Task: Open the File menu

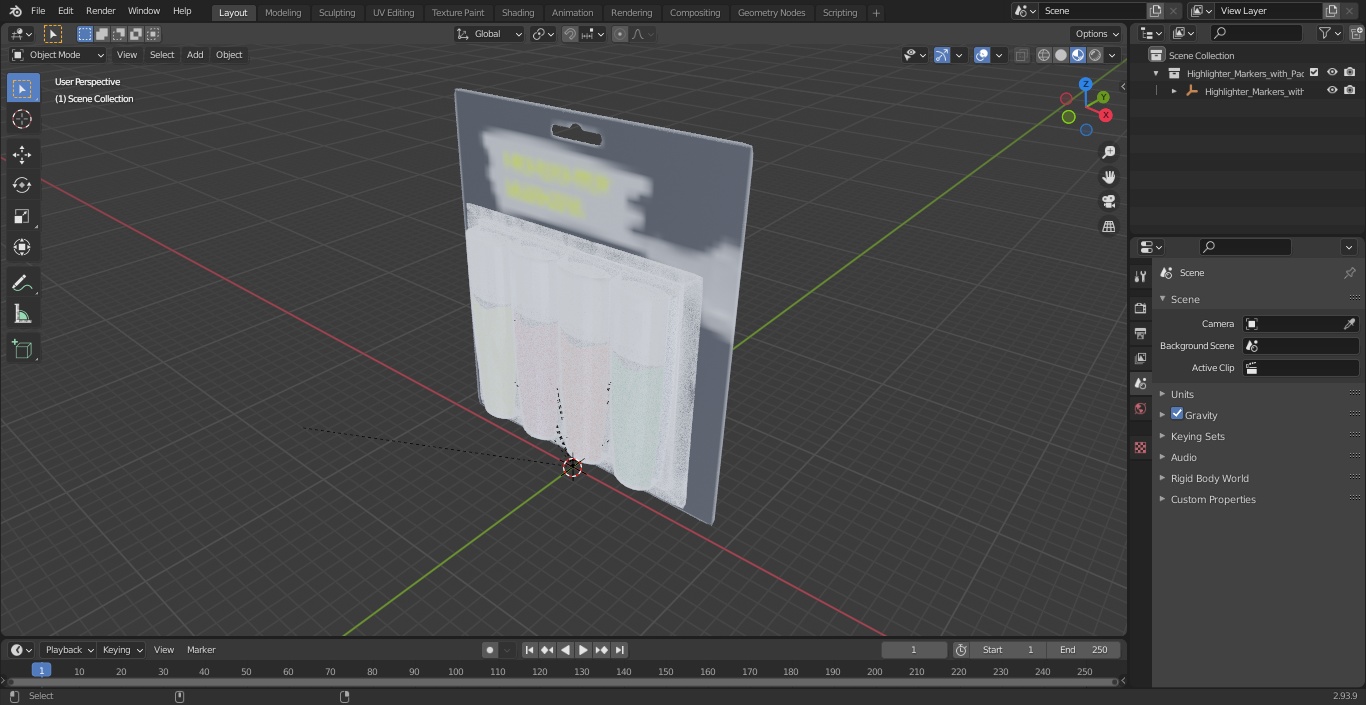Action: 38,11
